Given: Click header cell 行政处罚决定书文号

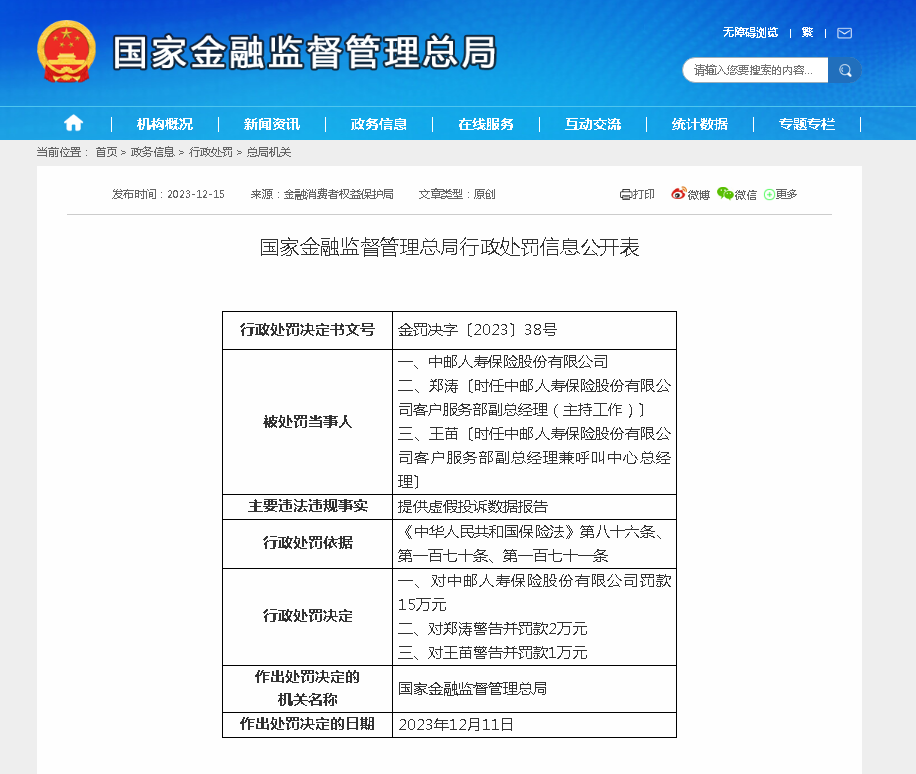Looking at the screenshot, I should click(x=307, y=330).
